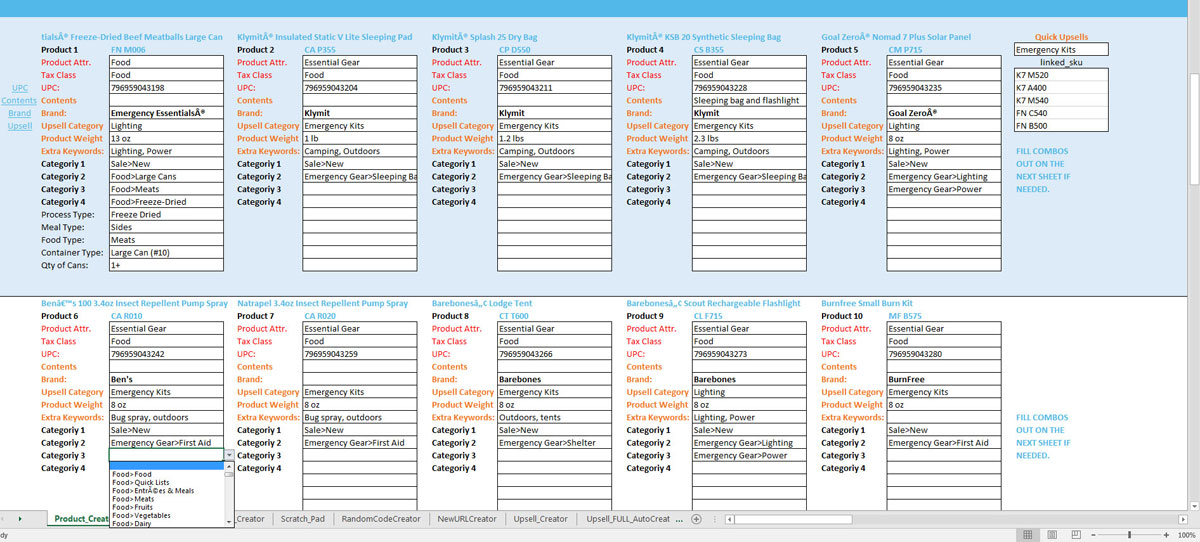This screenshot has width=1200, height=542.
Task: Select Product 9 SKU CL F715
Action: pos(749,316)
